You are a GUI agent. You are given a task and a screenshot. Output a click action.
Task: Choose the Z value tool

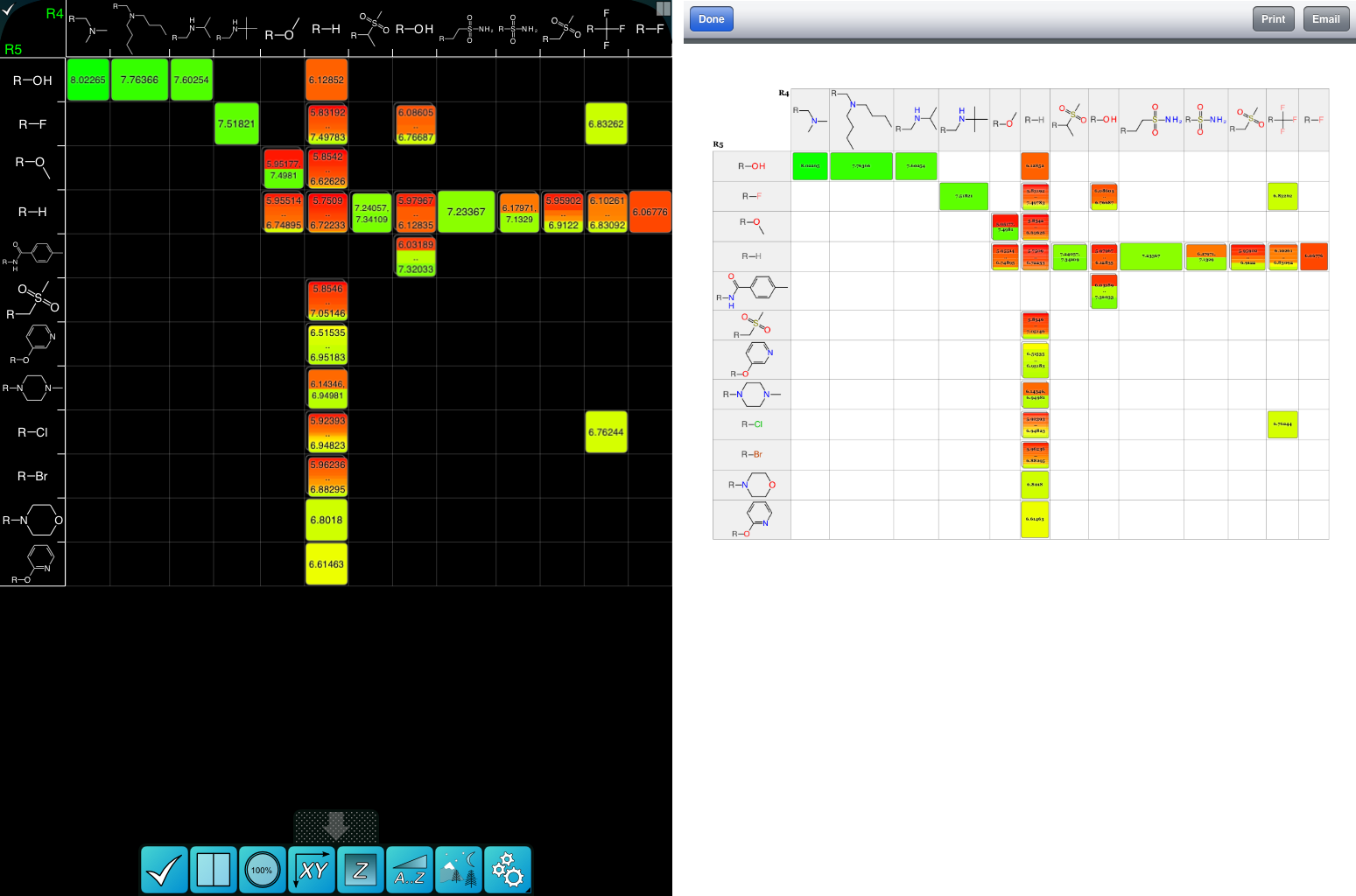point(360,870)
